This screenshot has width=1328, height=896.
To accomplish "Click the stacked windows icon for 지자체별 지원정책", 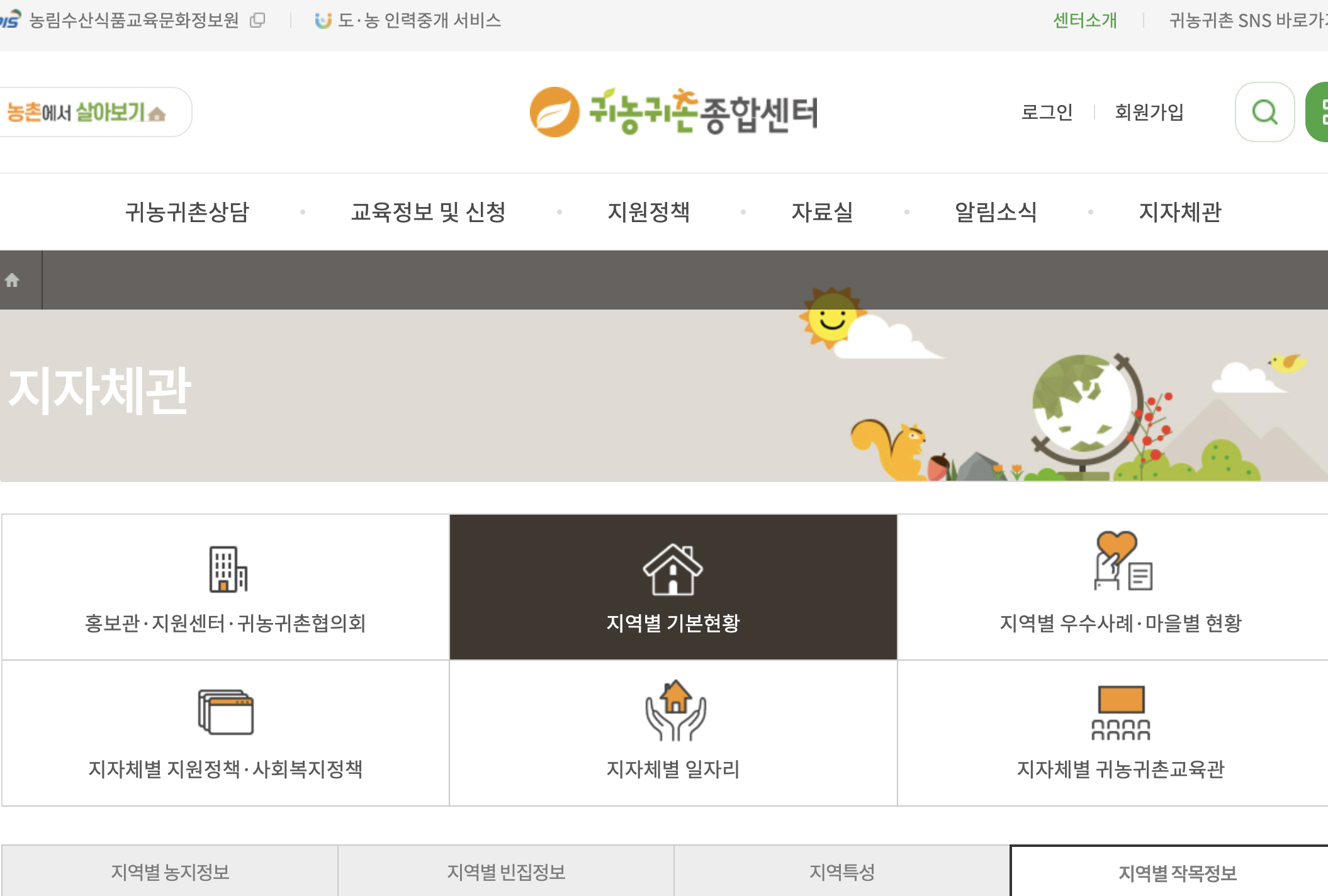I will pyautogui.click(x=225, y=712).
